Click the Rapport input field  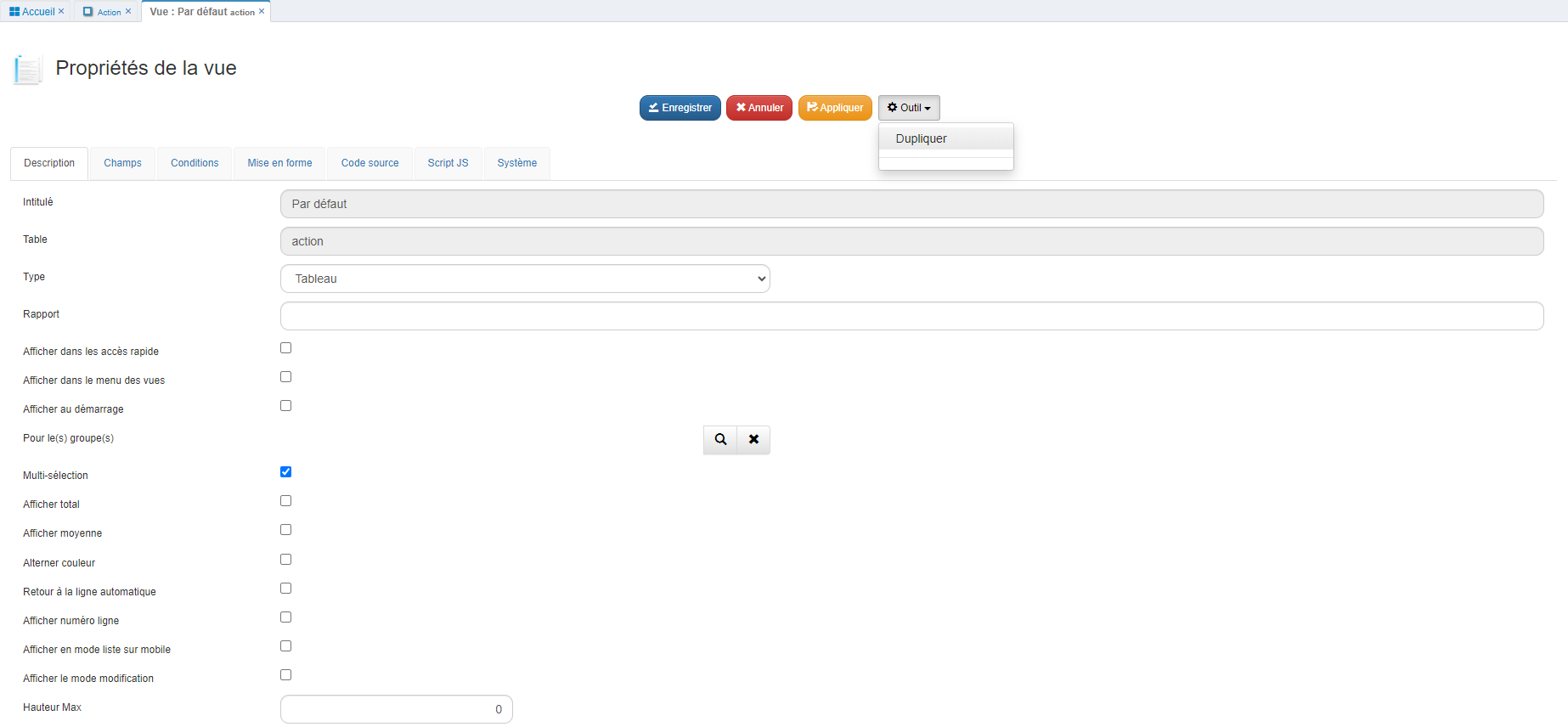911,316
